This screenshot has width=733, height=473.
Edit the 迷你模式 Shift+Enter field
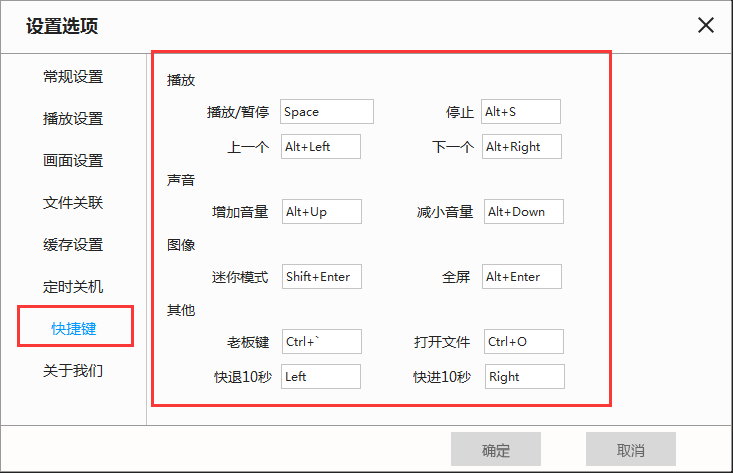(x=321, y=277)
